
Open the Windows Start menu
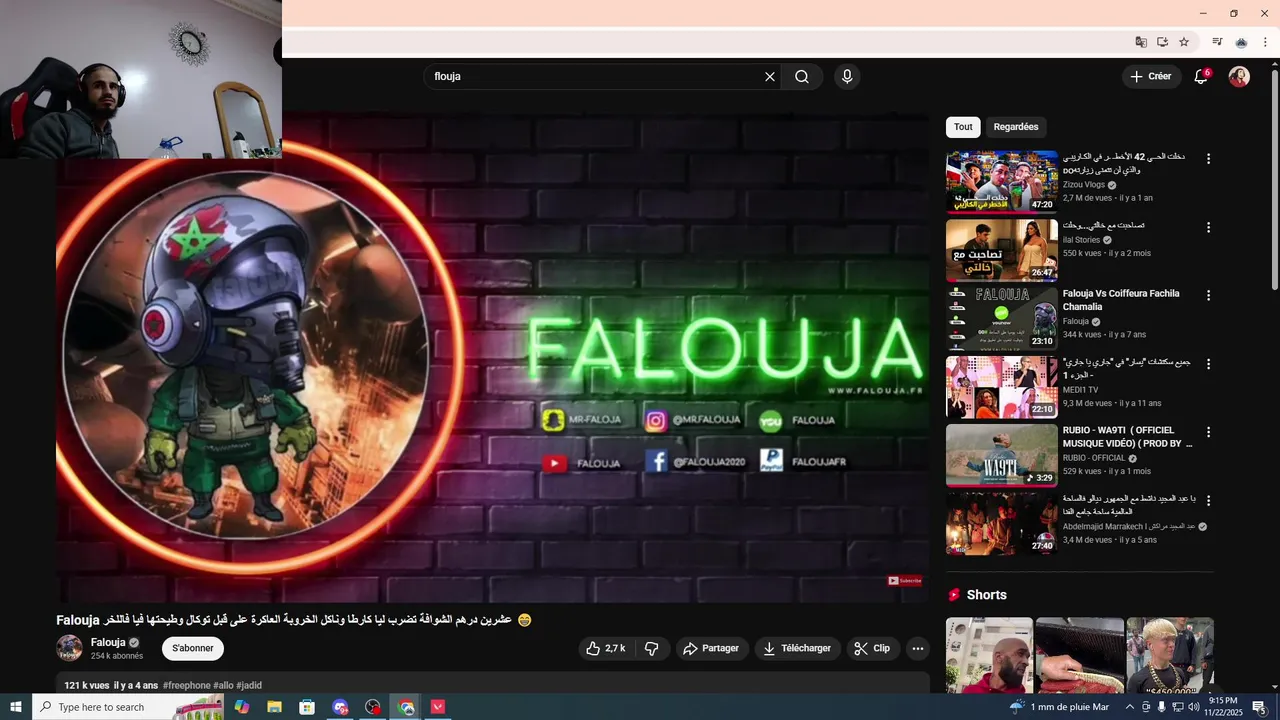(15, 707)
